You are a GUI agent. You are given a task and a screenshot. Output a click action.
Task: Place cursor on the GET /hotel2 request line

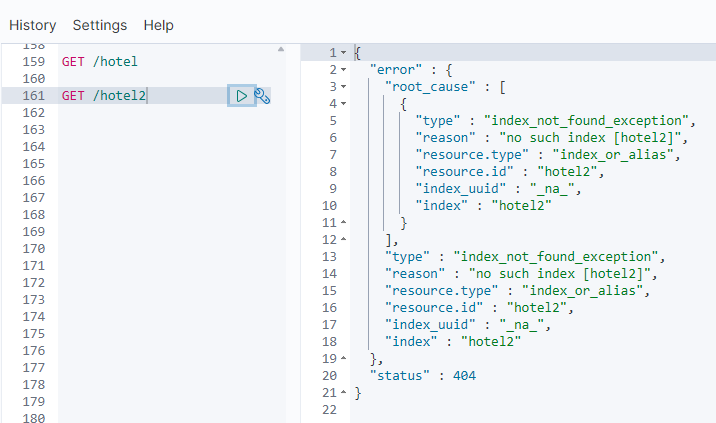click(104, 96)
